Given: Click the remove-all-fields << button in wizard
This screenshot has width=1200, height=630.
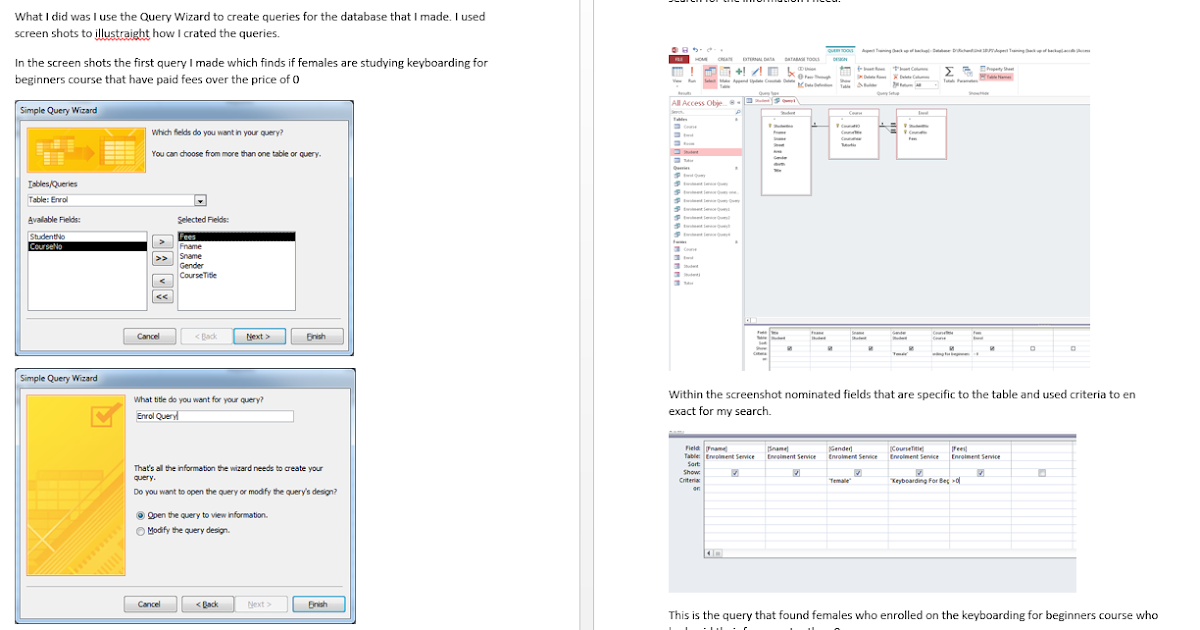Looking at the screenshot, I should (x=162, y=296).
